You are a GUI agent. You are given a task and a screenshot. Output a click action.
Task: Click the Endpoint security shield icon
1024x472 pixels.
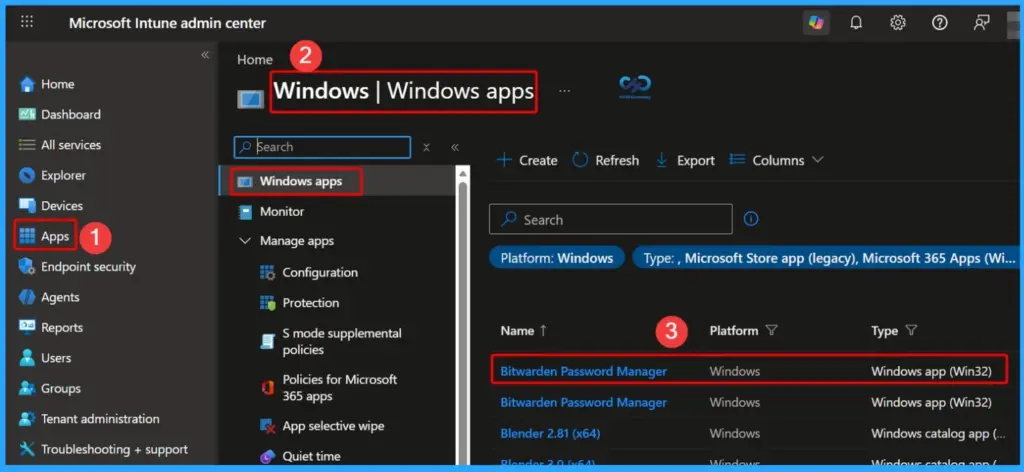[x=27, y=266]
